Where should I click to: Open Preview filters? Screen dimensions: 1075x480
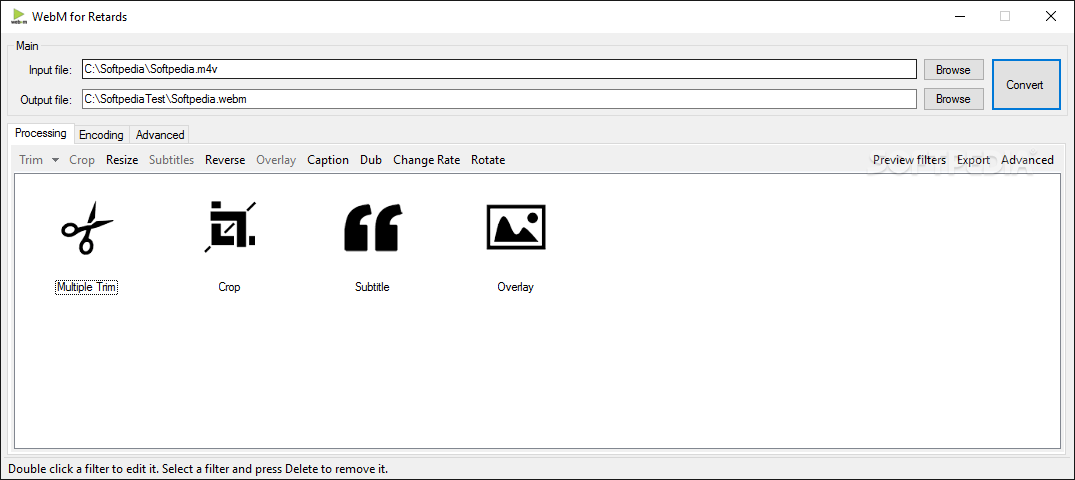909,160
